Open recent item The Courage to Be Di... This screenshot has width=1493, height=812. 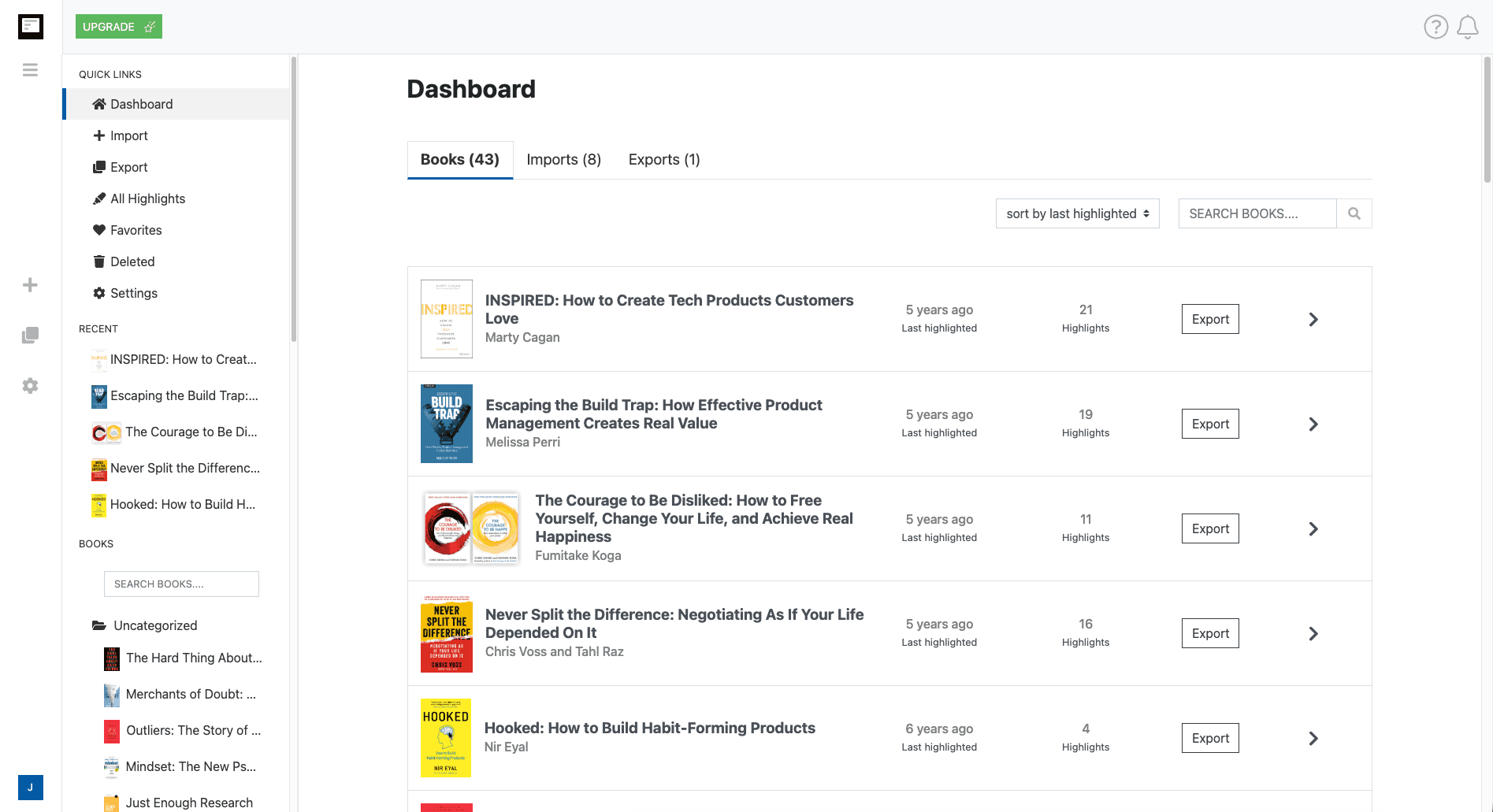(176, 432)
